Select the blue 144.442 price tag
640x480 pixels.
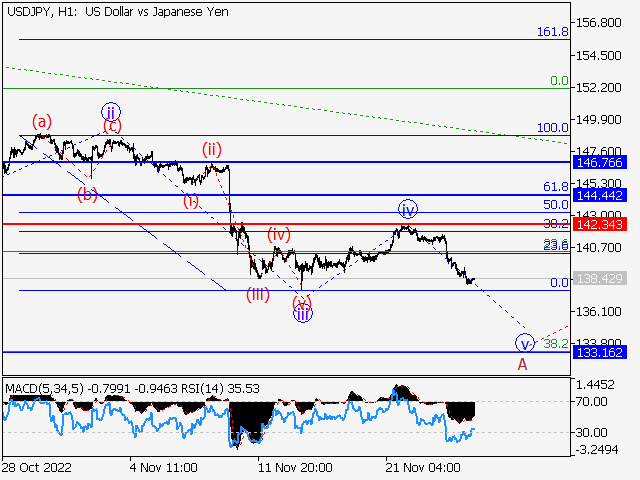point(599,196)
